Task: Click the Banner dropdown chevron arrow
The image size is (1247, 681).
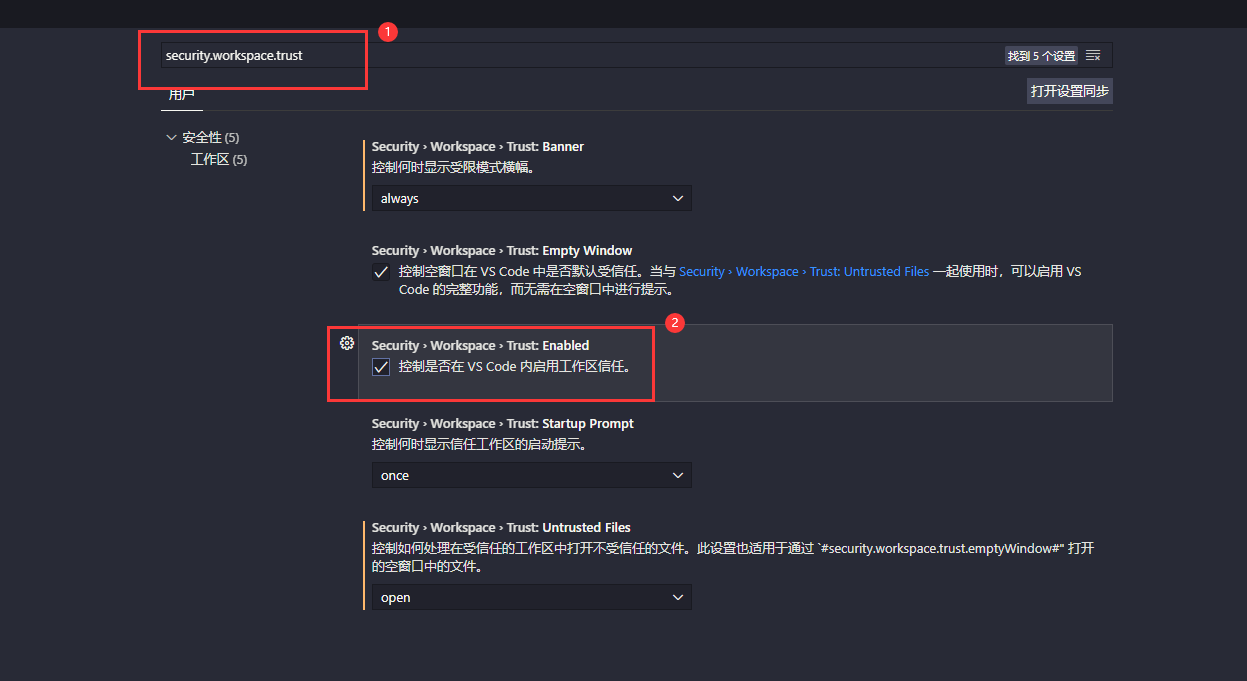Action: coord(679,198)
